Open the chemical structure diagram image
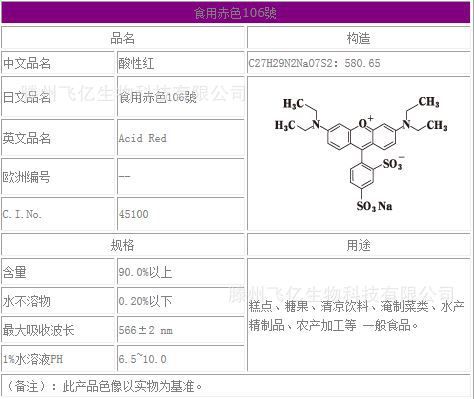The image size is (474, 399). 361,154
